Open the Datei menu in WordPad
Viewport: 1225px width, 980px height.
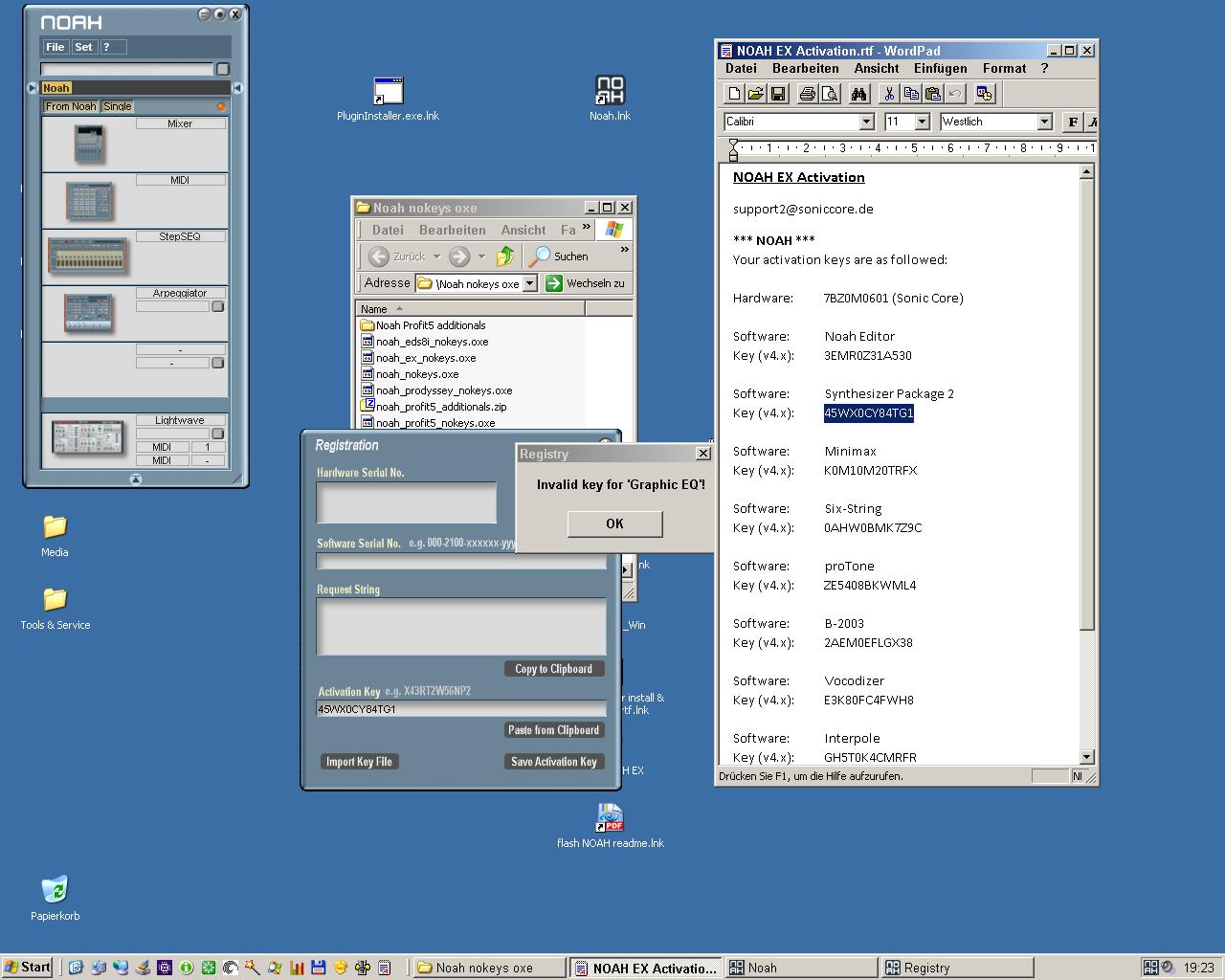pyautogui.click(x=741, y=68)
